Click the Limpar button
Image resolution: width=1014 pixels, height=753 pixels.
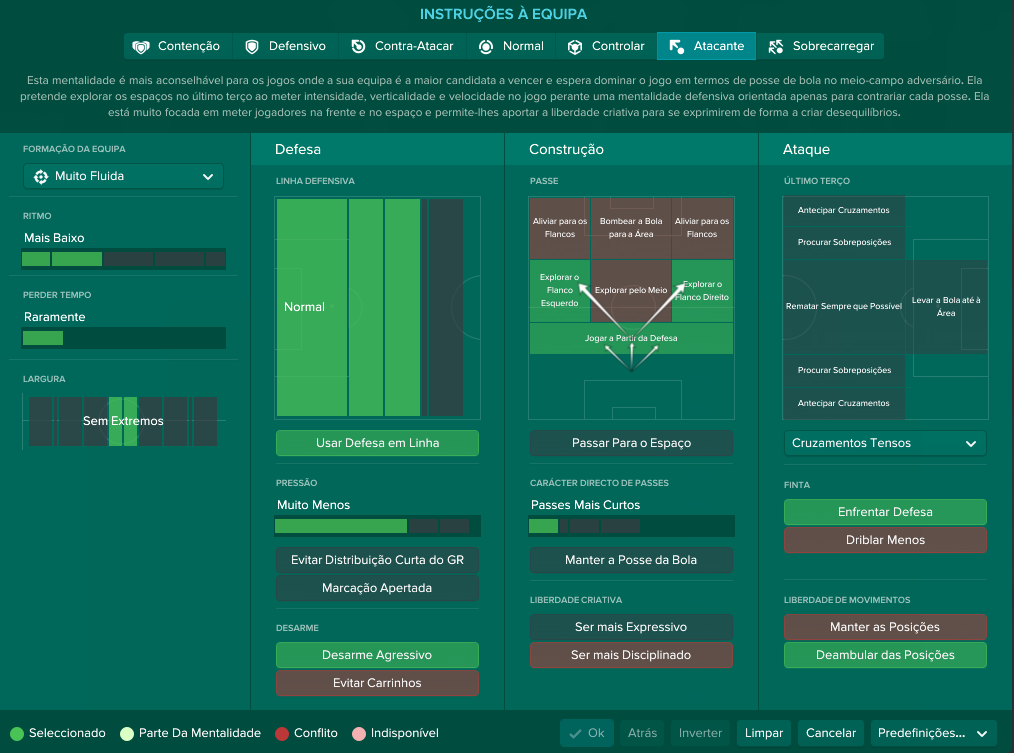tap(763, 733)
